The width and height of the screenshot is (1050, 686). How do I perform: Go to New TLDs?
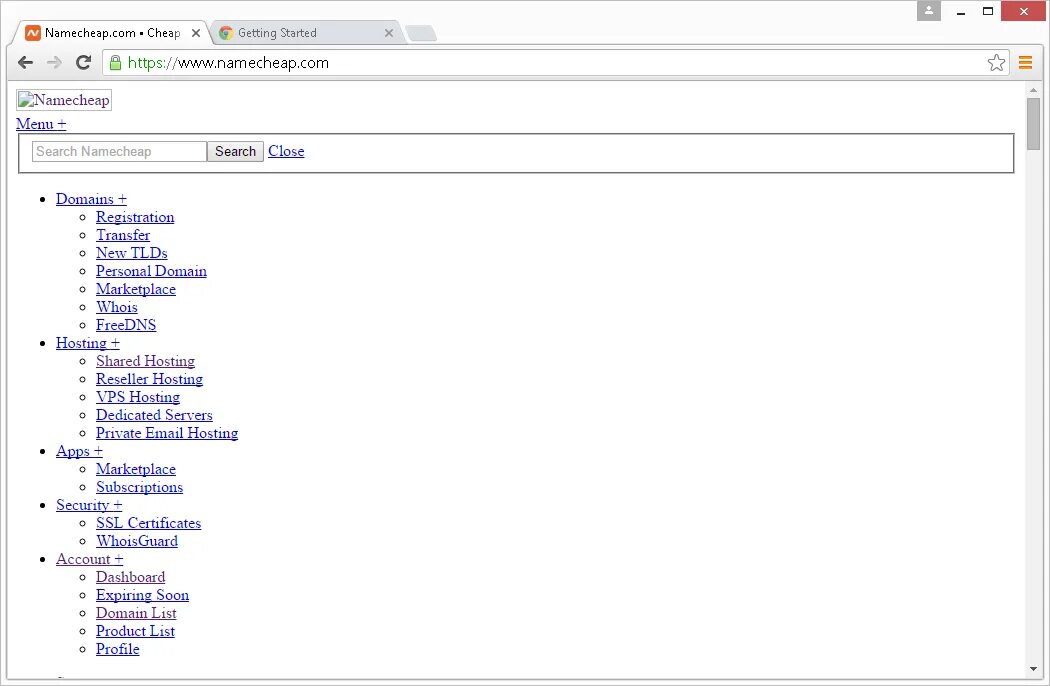131,253
